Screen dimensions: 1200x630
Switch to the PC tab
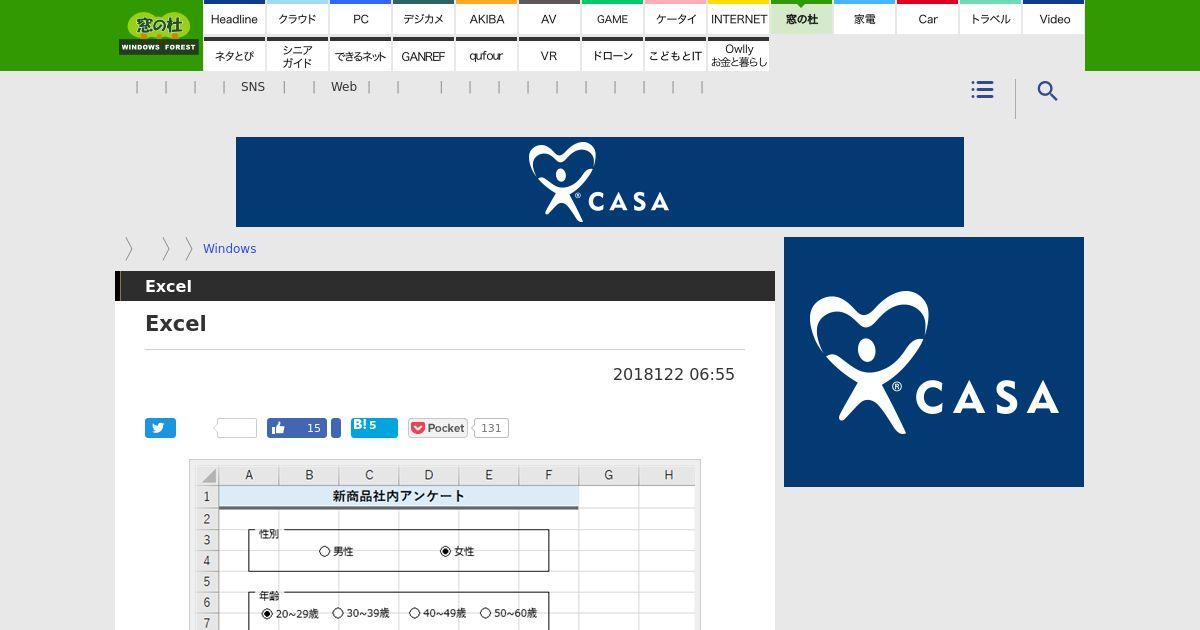coord(360,18)
